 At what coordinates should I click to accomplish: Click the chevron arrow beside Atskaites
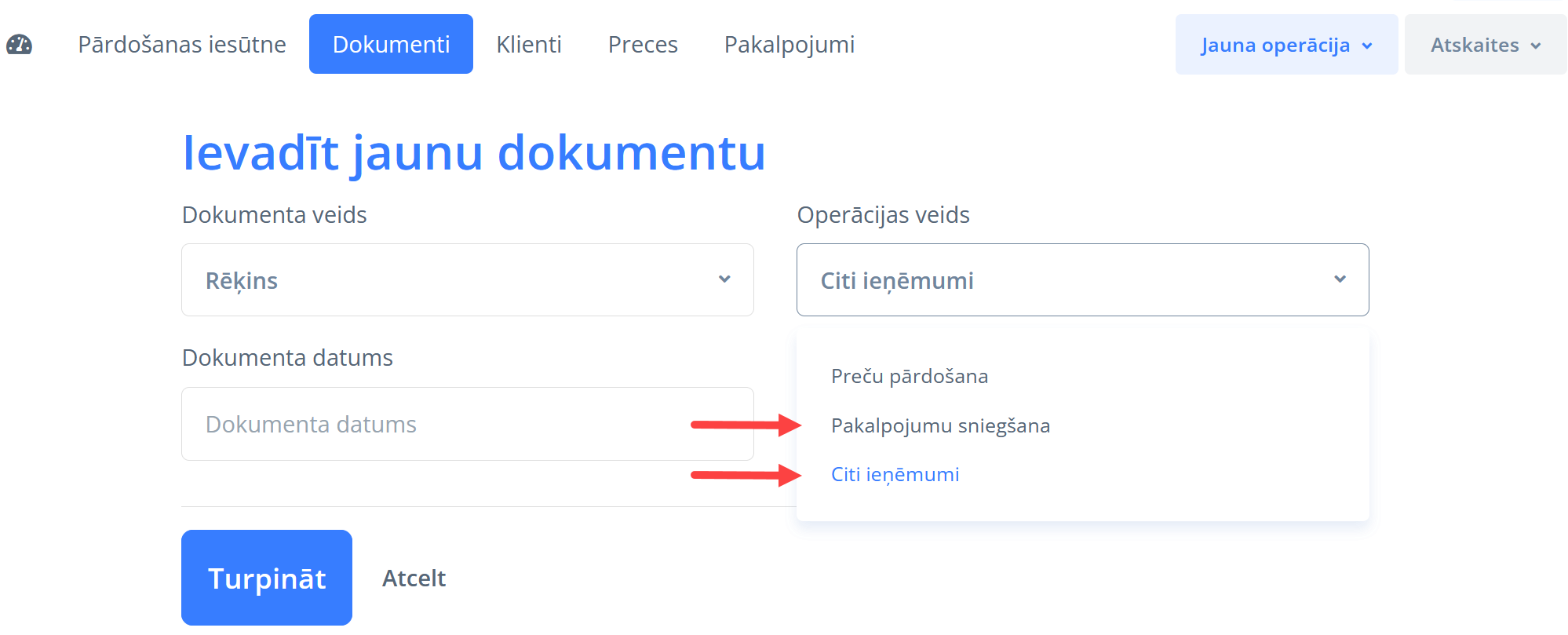[1536, 46]
